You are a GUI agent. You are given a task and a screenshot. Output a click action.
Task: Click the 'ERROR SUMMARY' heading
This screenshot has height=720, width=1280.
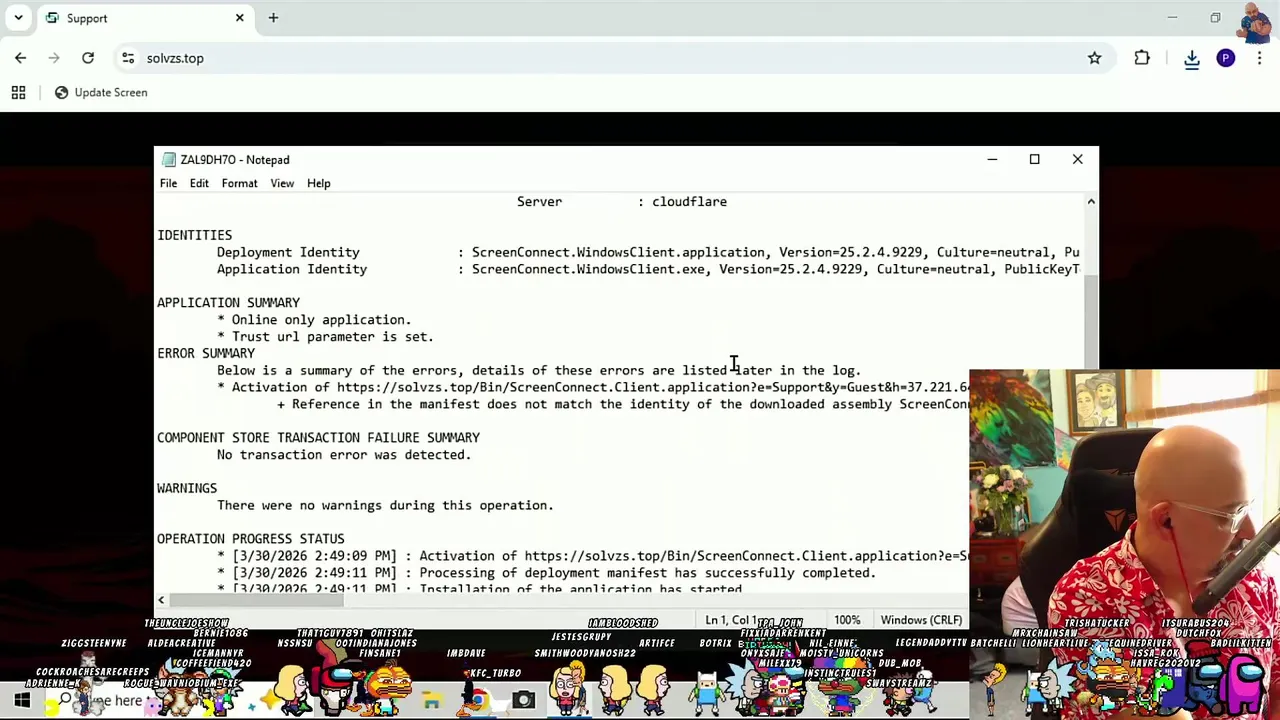(206, 353)
